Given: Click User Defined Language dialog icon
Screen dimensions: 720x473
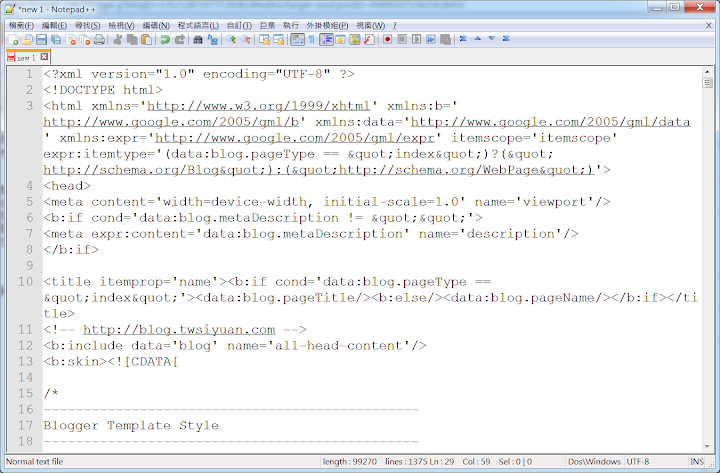Looking at the screenshot, I should (x=340, y=39).
